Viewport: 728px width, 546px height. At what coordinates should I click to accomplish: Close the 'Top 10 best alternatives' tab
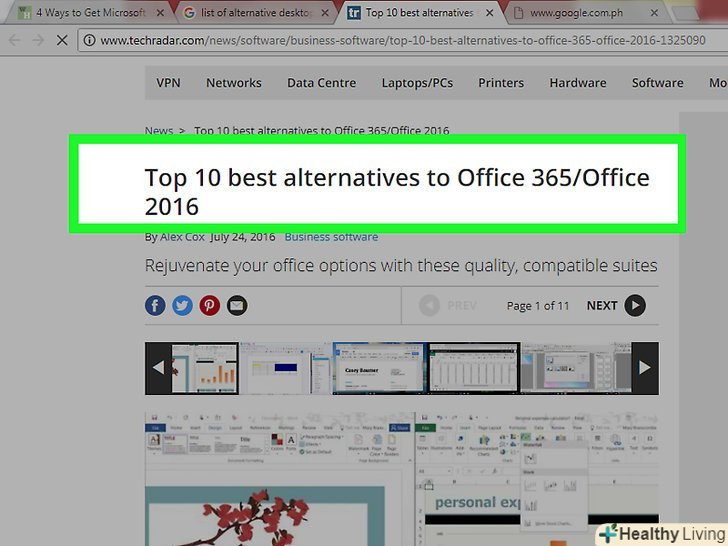point(489,13)
